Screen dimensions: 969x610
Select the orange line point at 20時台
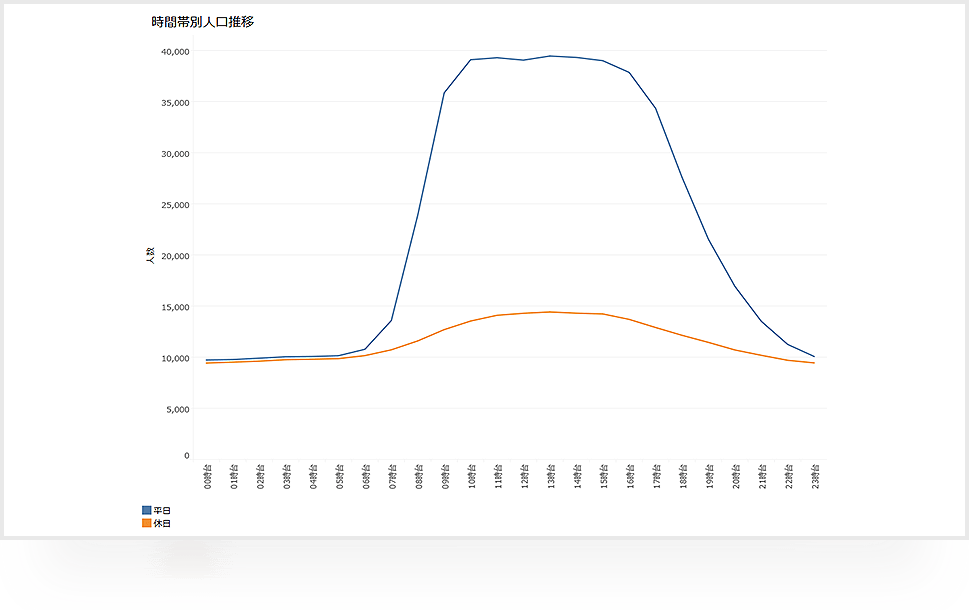pyautogui.click(x=735, y=350)
